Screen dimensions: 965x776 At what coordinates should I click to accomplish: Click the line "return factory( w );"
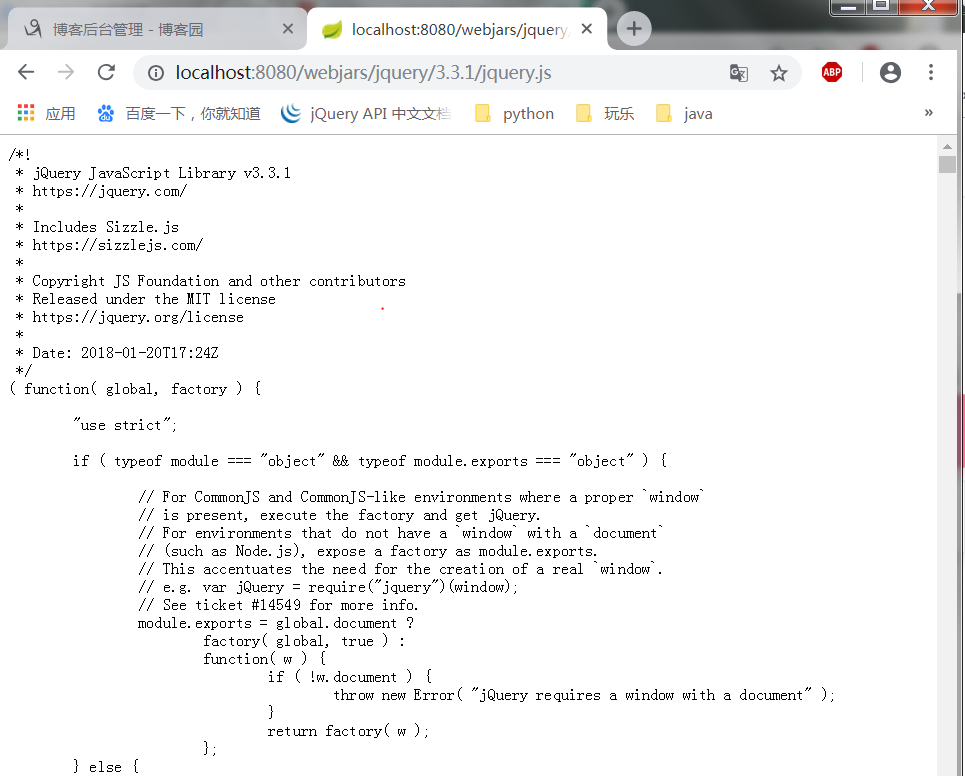click(348, 731)
